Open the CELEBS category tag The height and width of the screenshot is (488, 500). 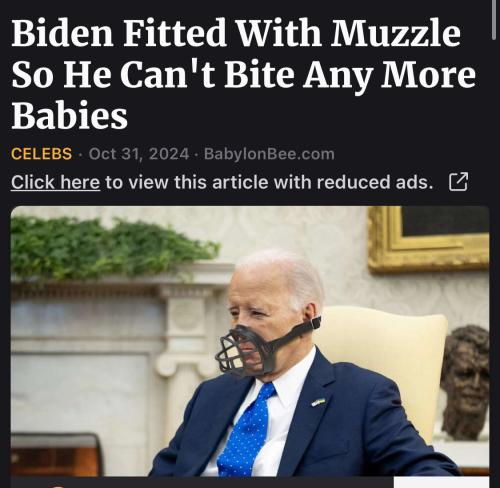[41, 154]
